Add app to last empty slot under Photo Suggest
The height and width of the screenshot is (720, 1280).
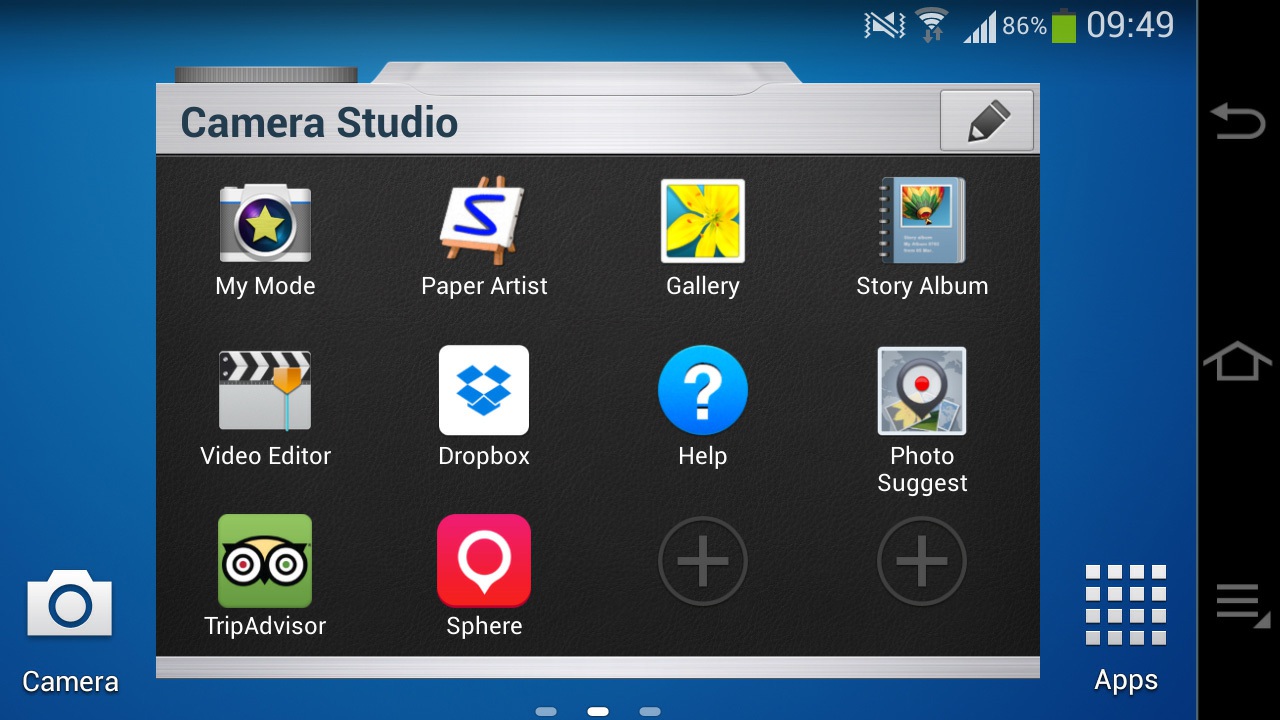[x=922, y=561]
